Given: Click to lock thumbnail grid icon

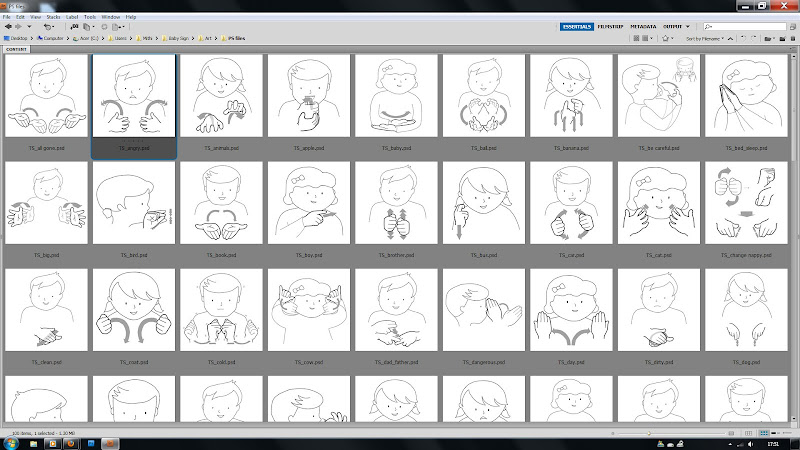Looking at the screenshot, I should click(748, 433).
